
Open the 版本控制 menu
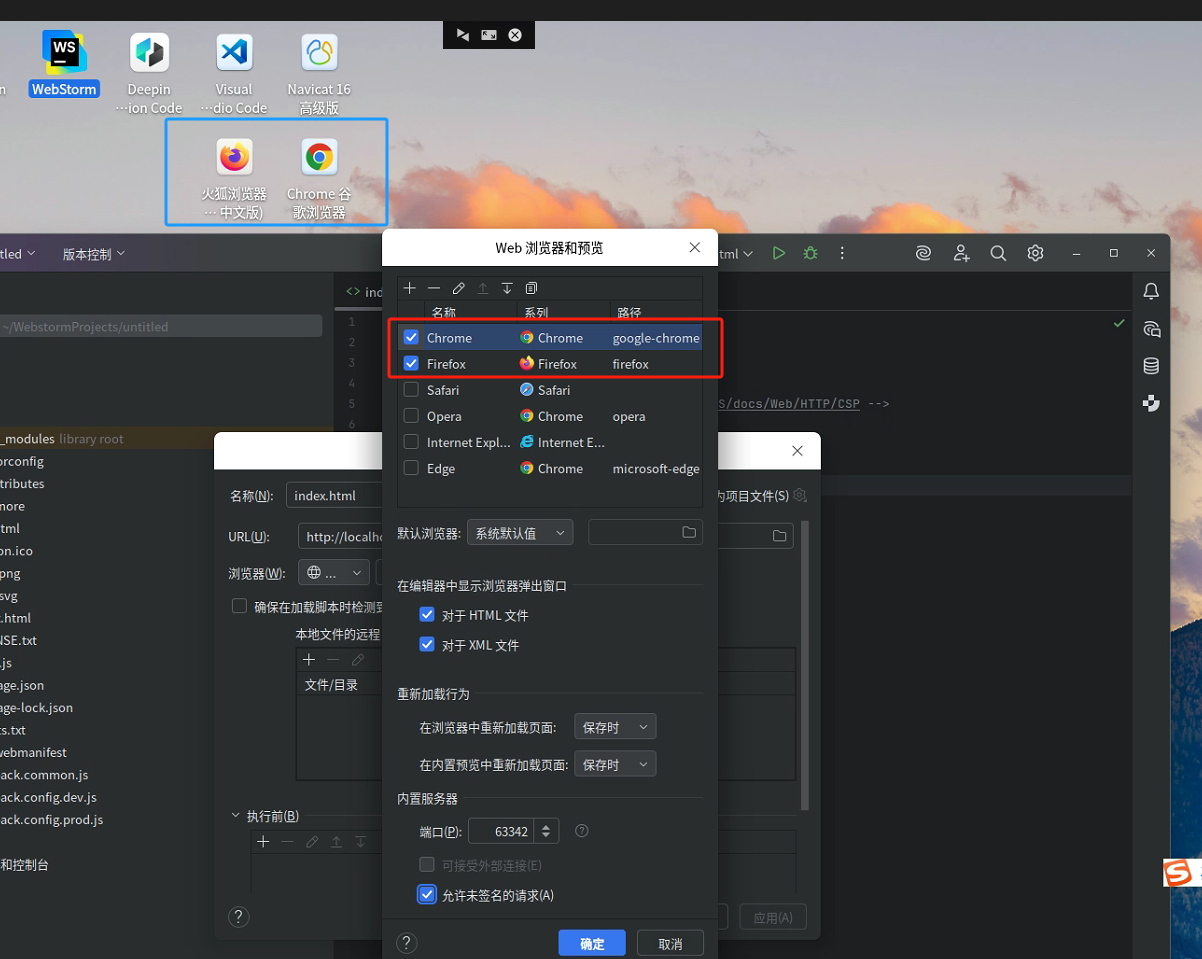(94, 254)
